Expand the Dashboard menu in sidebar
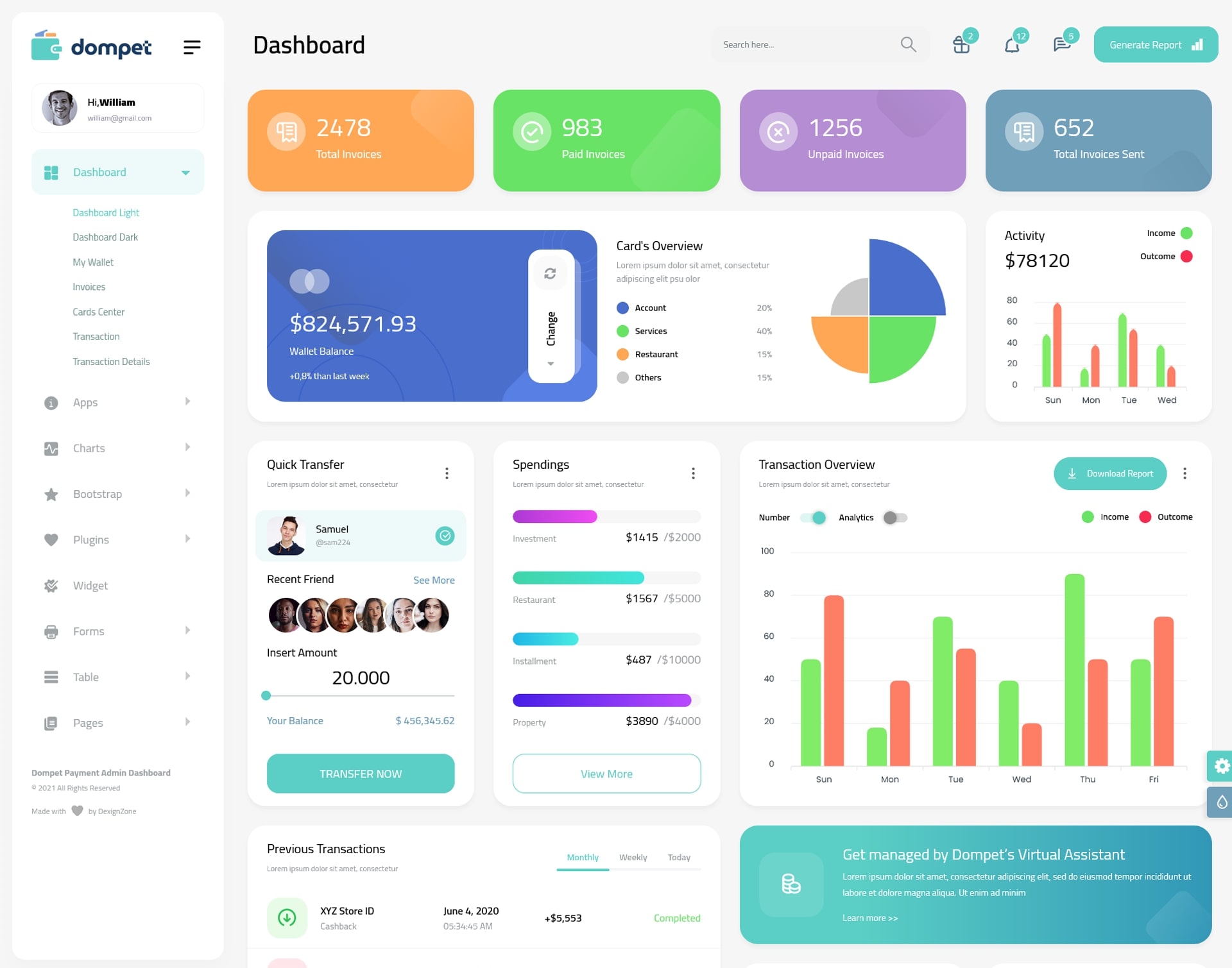This screenshot has height=968, width=1232. [x=184, y=173]
